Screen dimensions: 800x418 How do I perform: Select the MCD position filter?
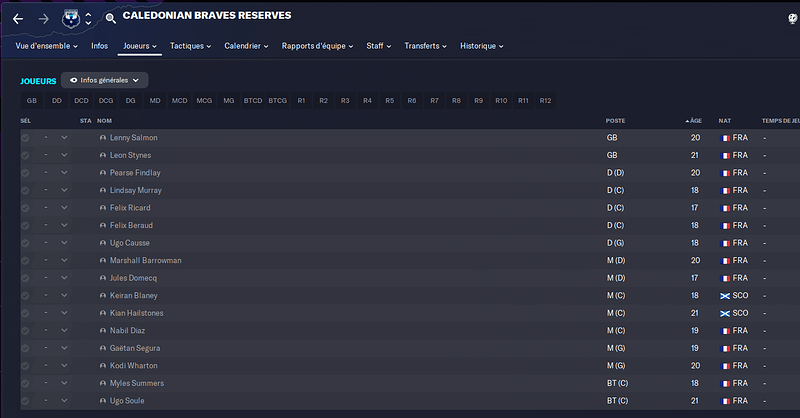pos(180,101)
